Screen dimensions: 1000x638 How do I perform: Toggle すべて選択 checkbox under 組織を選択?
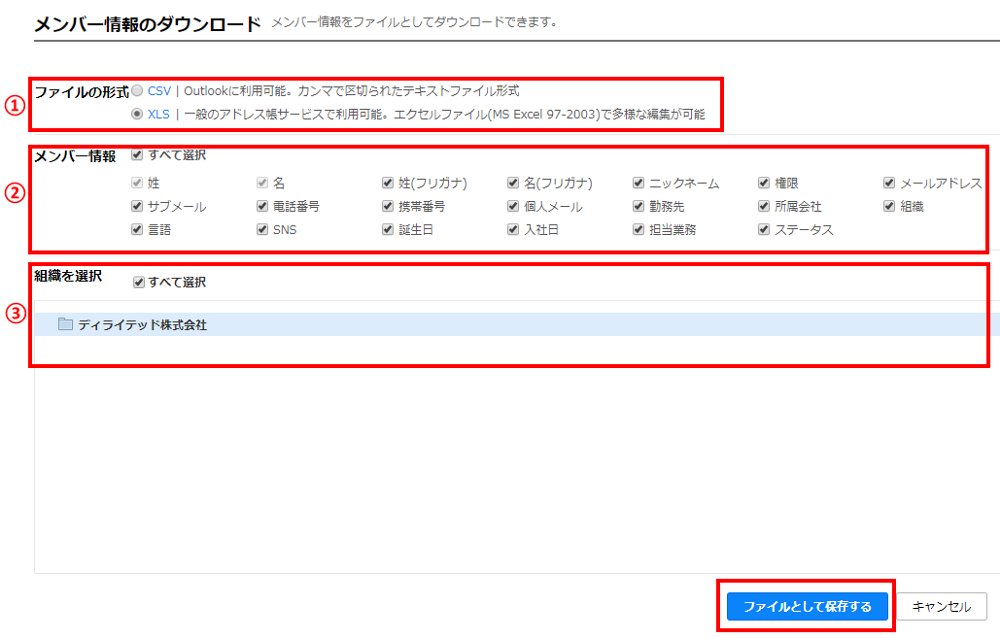pos(137,283)
